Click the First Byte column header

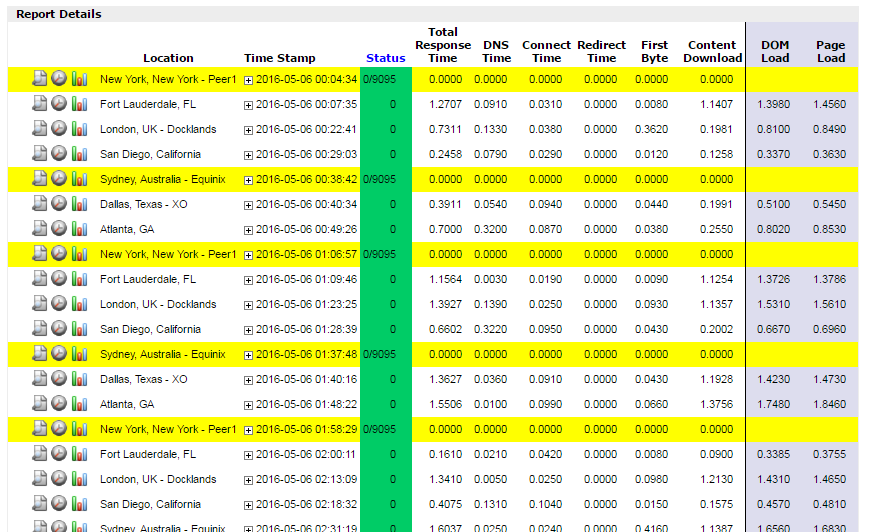[x=655, y=51]
